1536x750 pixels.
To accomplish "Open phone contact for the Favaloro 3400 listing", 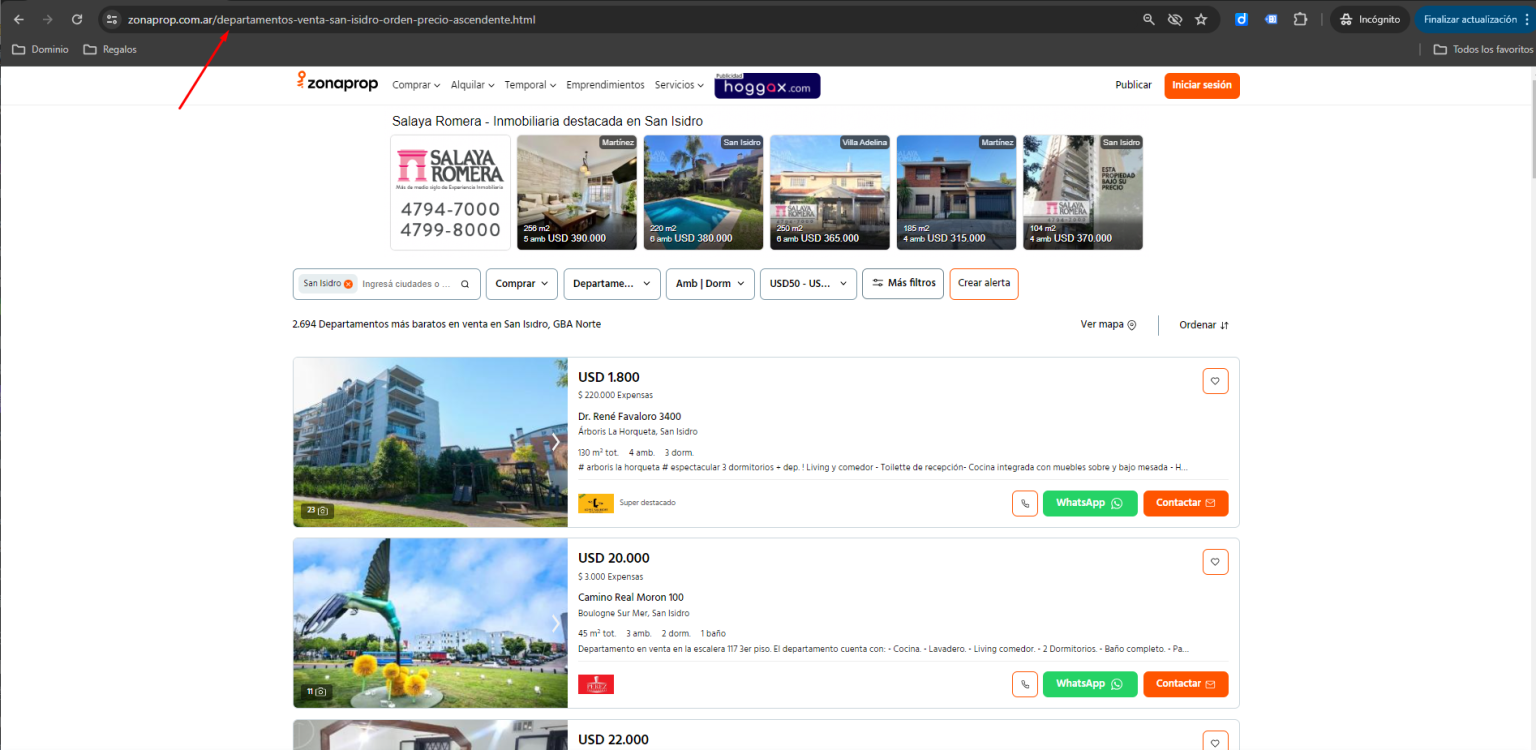I will (x=1024, y=503).
